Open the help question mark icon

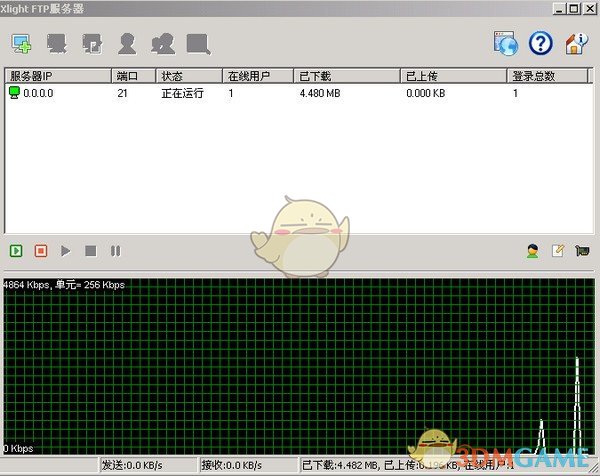(x=540, y=43)
